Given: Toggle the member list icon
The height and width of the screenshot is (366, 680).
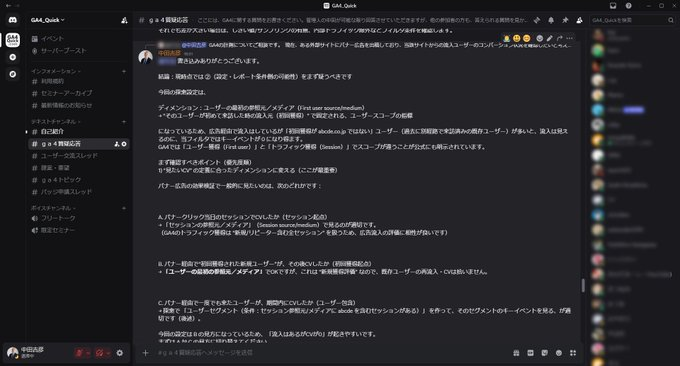Looking at the screenshot, I should 579,20.
